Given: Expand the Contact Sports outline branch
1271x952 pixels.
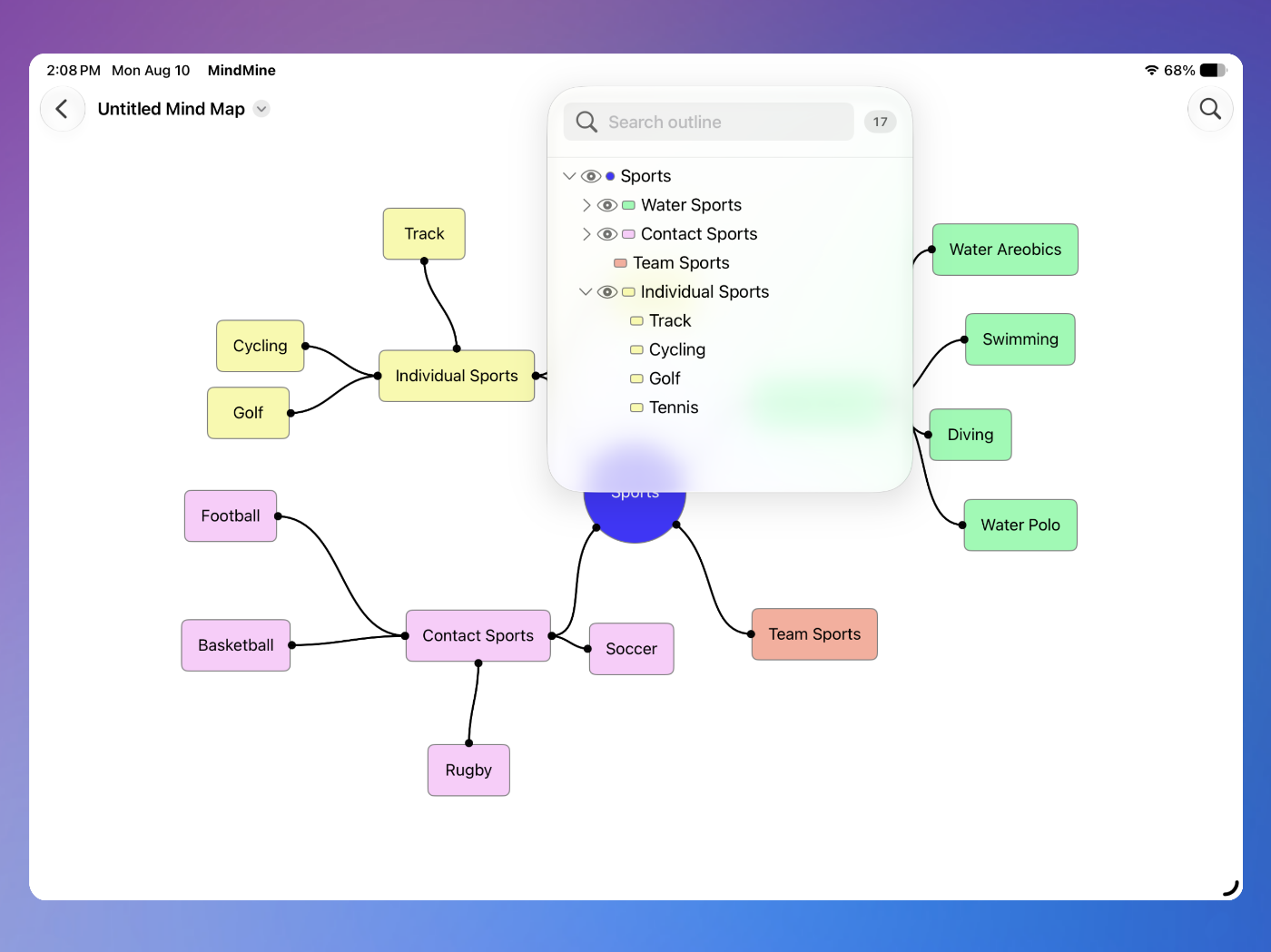Looking at the screenshot, I should (x=586, y=234).
